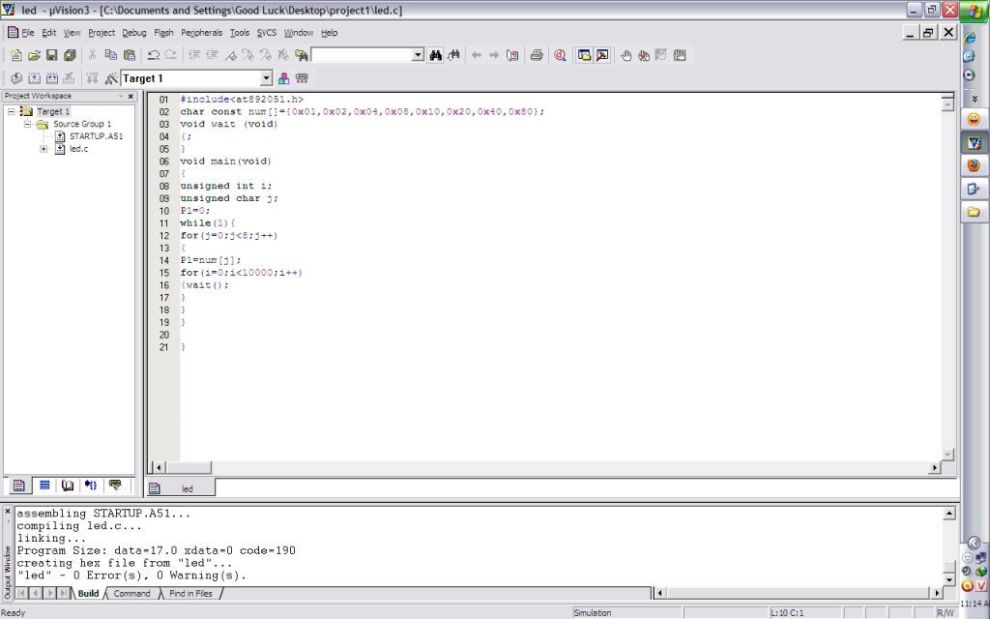Click the Print toolbar icon

pyautogui.click(x=537, y=56)
